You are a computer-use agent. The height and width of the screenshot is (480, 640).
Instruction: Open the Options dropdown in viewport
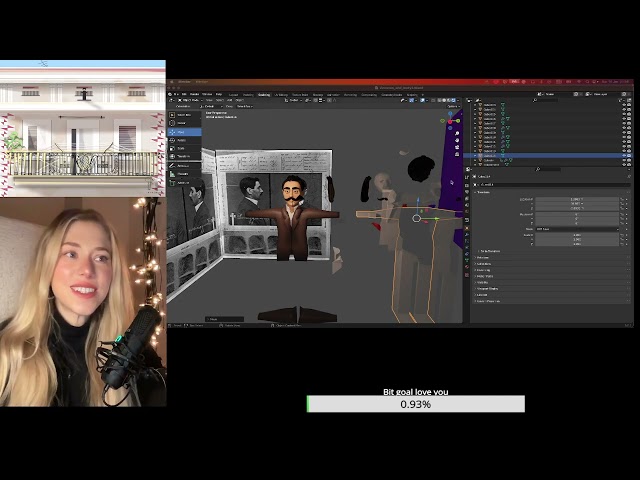coord(452,106)
